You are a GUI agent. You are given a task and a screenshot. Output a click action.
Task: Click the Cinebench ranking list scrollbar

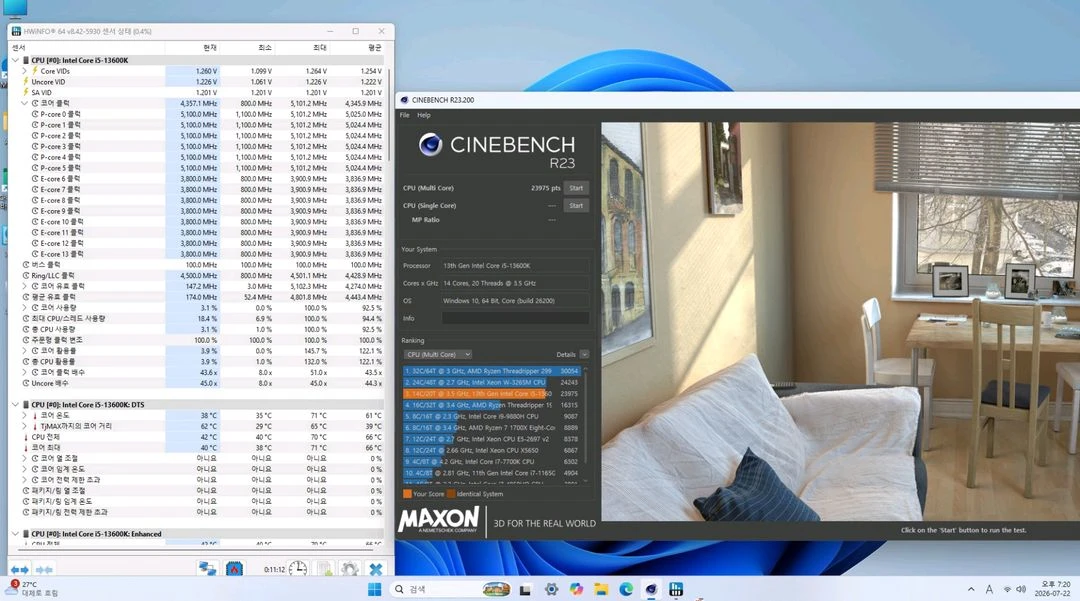(x=586, y=425)
